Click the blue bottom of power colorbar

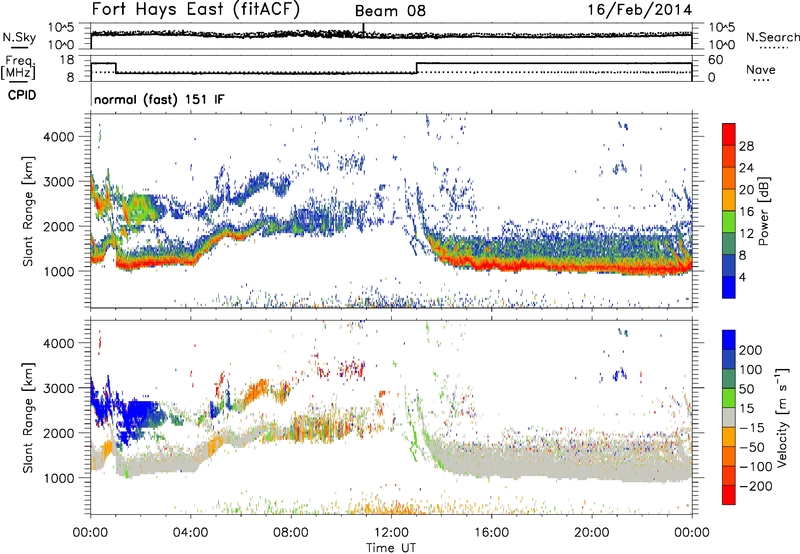[x=729, y=287]
